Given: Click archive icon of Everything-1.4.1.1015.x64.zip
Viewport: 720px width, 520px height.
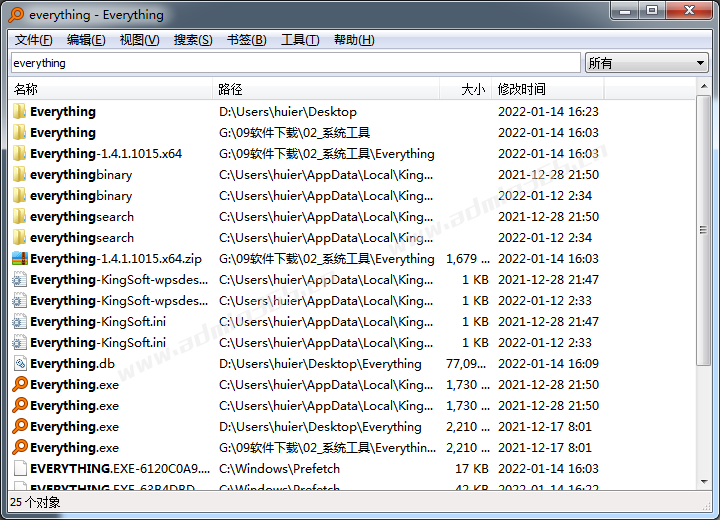Looking at the screenshot, I should [20, 259].
